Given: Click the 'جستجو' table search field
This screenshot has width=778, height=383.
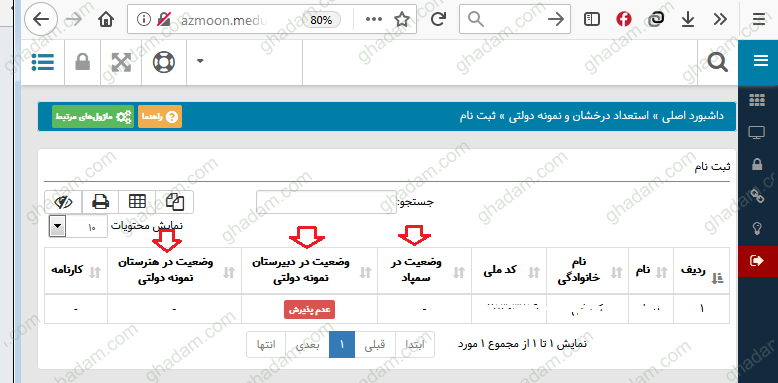Looking at the screenshot, I should point(326,202).
